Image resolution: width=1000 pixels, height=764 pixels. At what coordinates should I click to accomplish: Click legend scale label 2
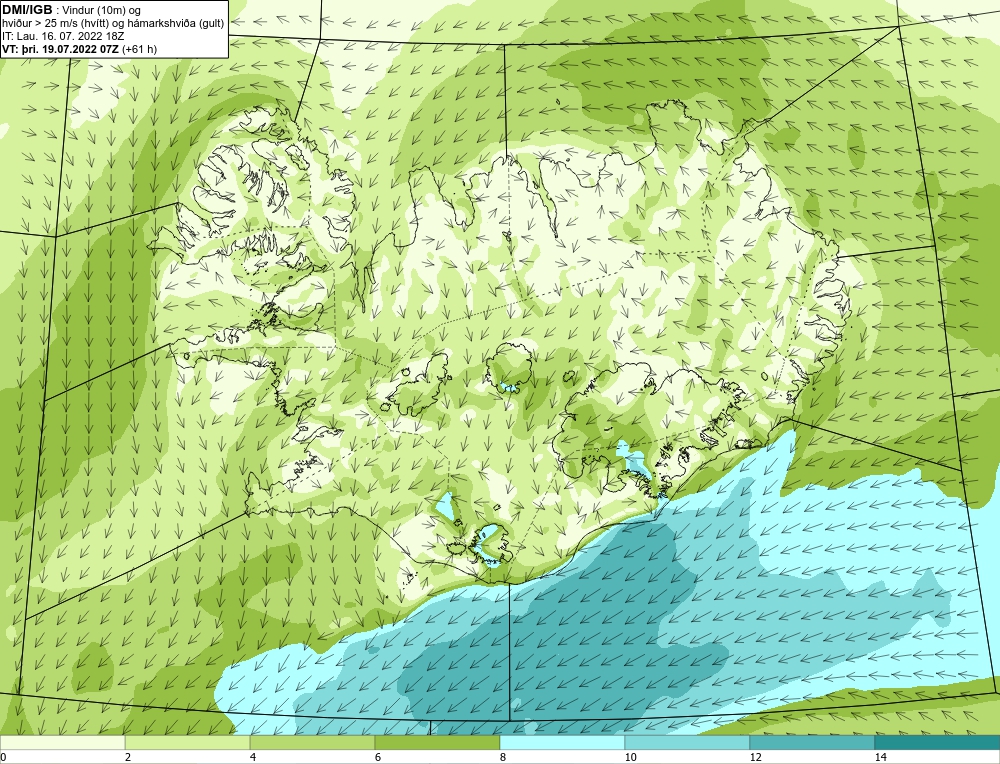point(128,757)
